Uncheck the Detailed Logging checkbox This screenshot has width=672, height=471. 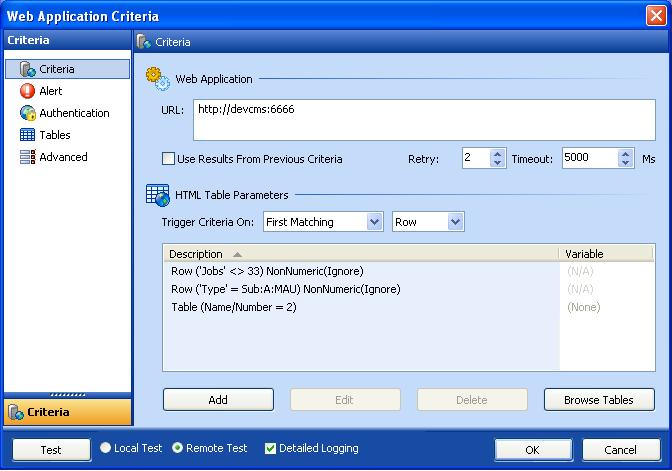click(270, 449)
